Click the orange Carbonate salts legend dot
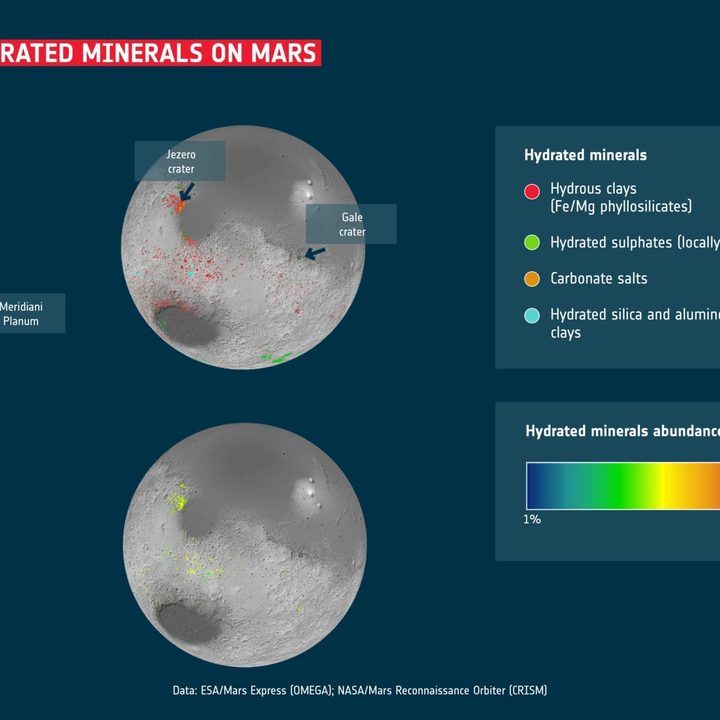Viewport: 720px width, 720px height. tap(532, 279)
